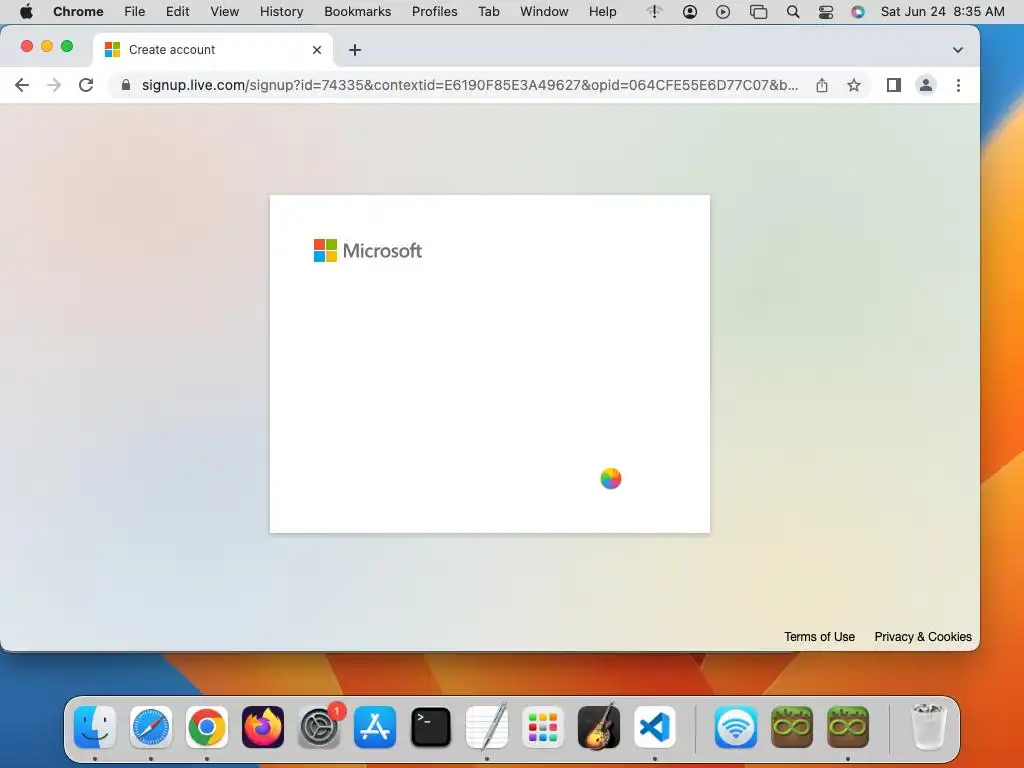Reload the current page
The height and width of the screenshot is (768, 1024).
point(86,85)
